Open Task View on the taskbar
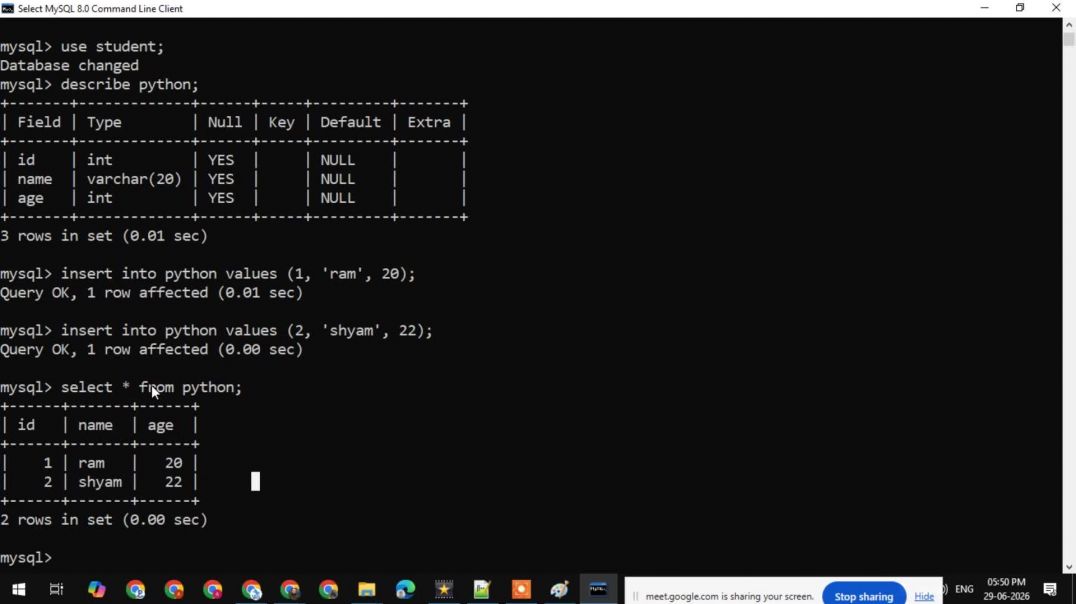 pos(57,589)
